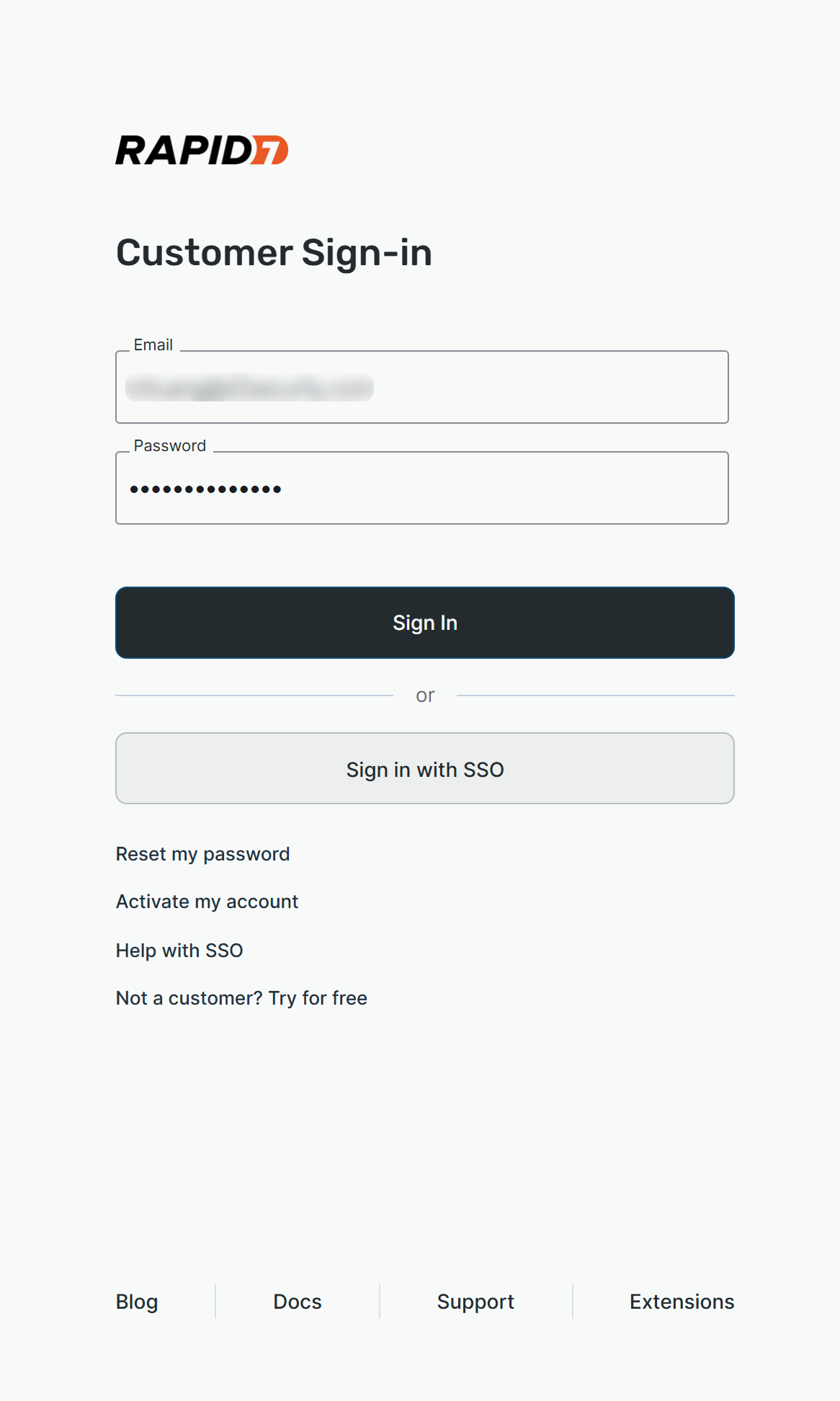Screen dimensions: 840x1401
Task: Follow the Activate my account link
Action: pyautogui.click(x=207, y=902)
